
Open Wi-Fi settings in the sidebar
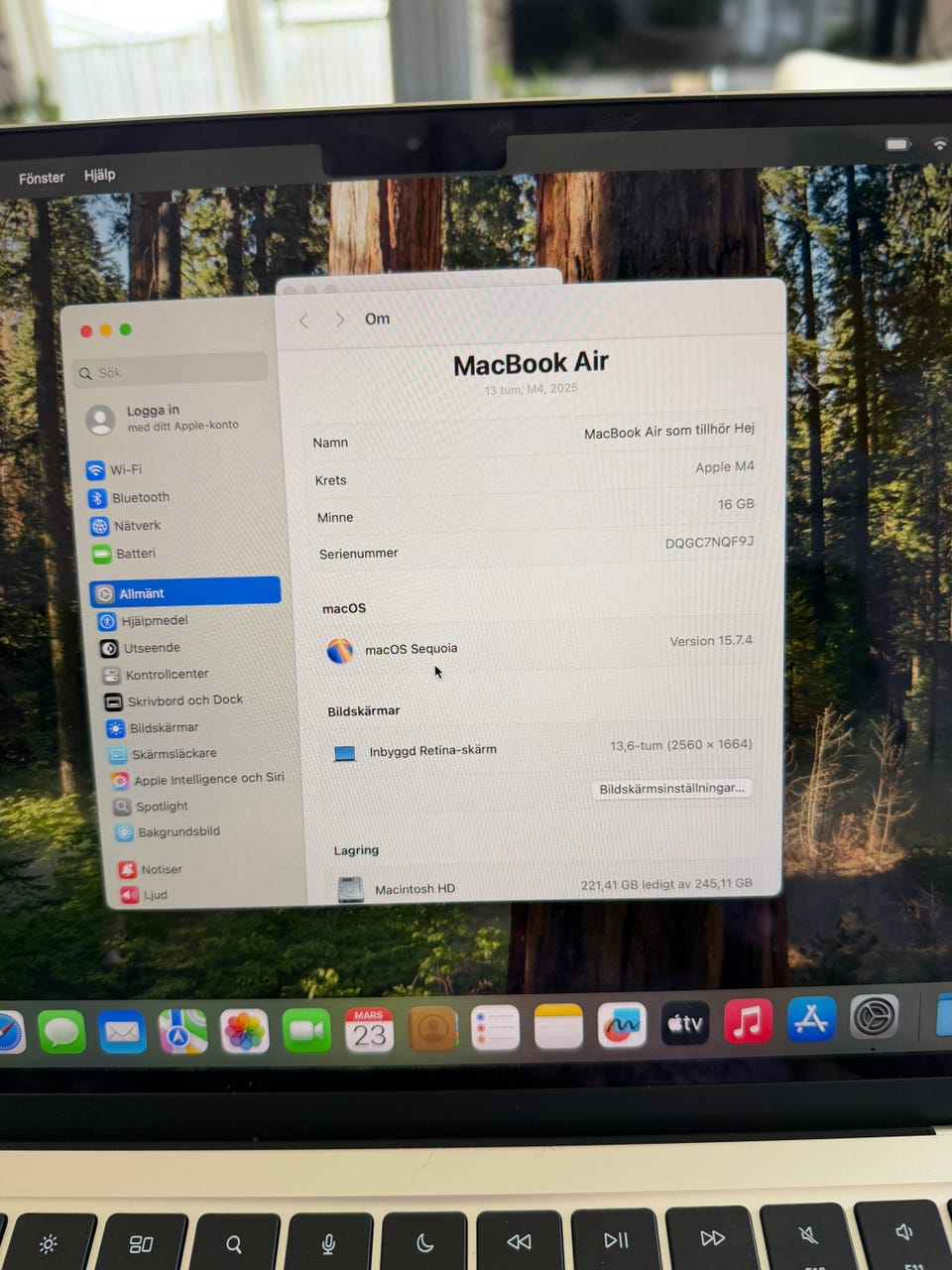[125, 469]
